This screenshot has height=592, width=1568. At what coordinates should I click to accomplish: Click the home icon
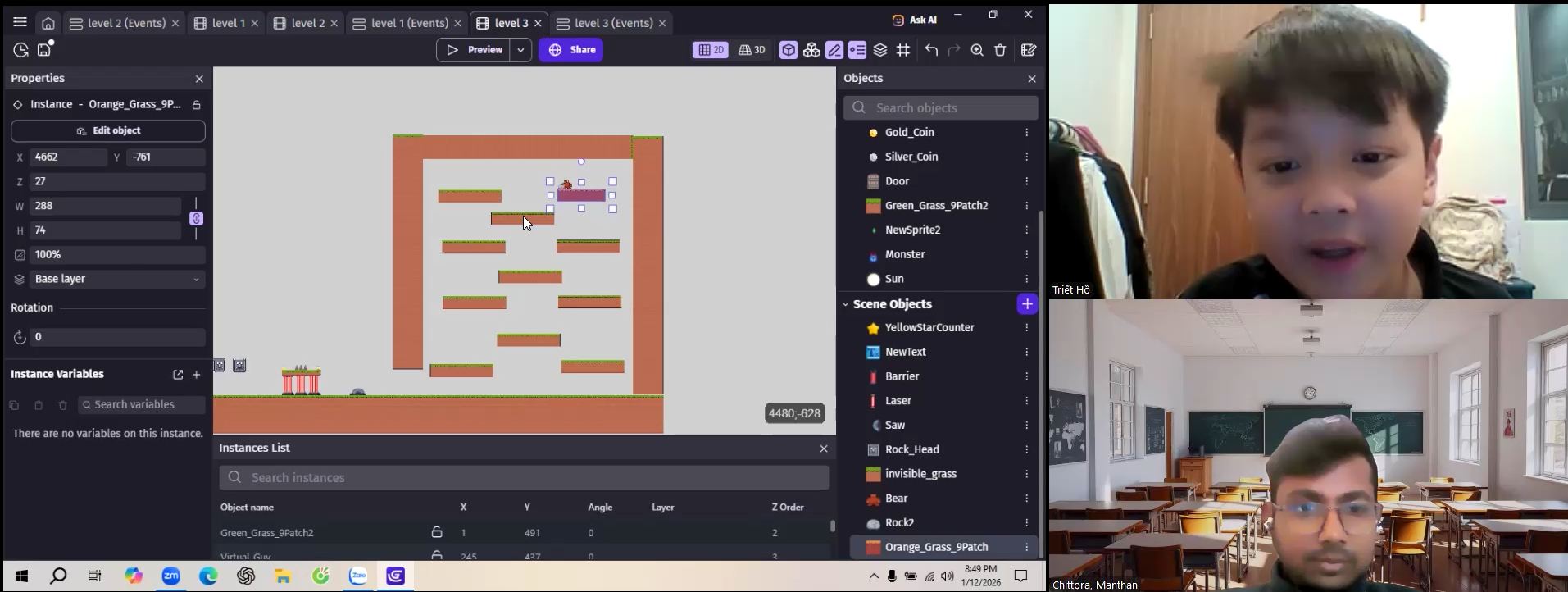pos(48,23)
